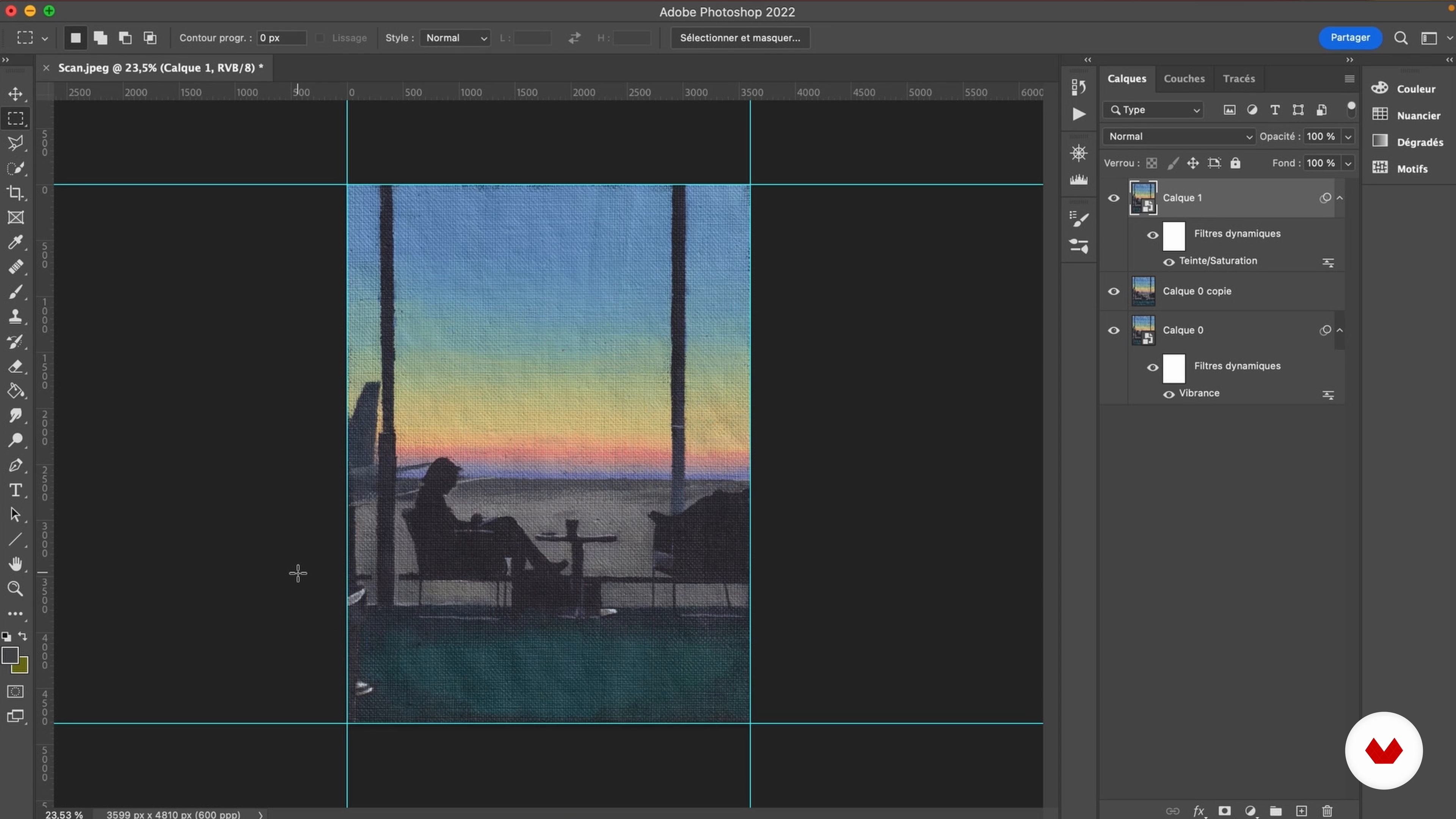Select the Hand tool
1456x819 pixels.
pyautogui.click(x=15, y=564)
